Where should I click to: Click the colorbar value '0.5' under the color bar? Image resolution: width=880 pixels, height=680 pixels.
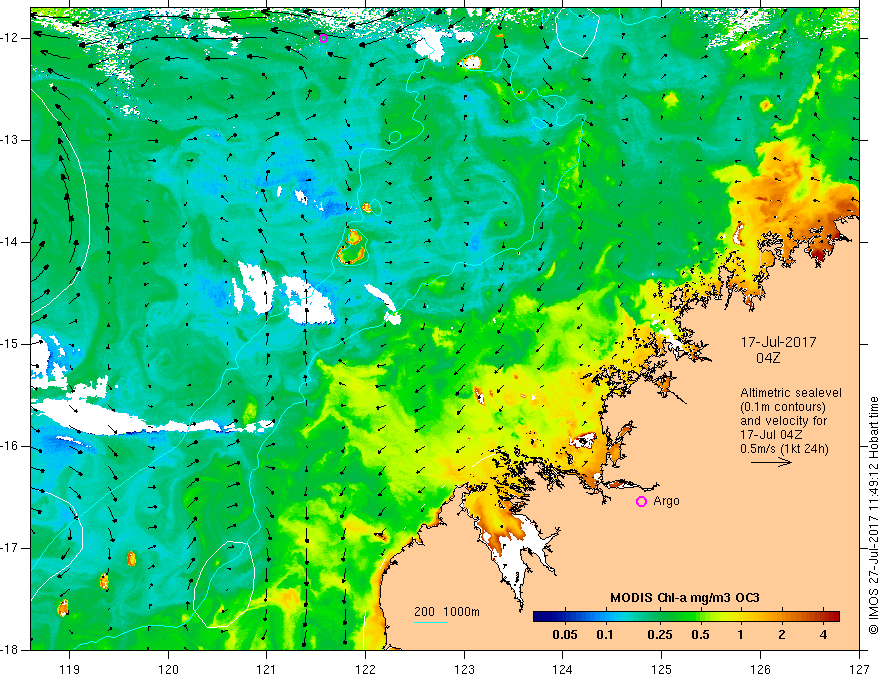pyautogui.click(x=700, y=635)
